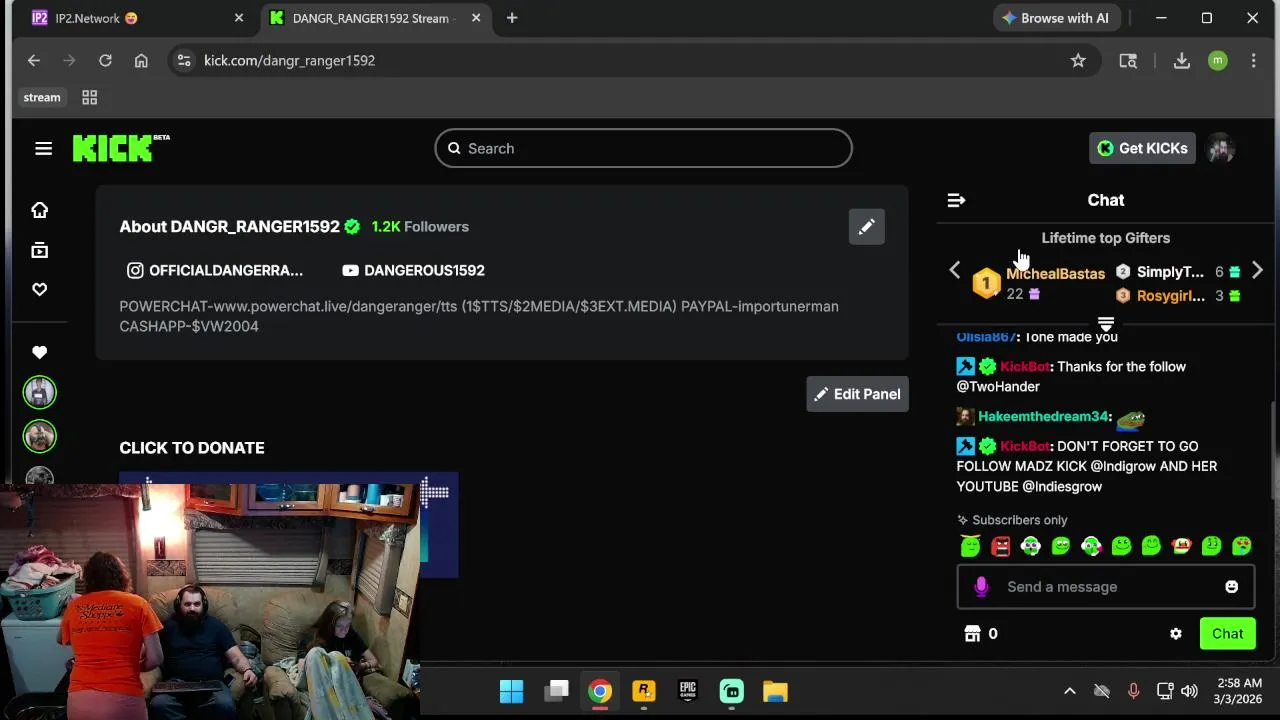Open Chrome from the taskbar
Viewport: 1280px width, 720px height.
599,691
